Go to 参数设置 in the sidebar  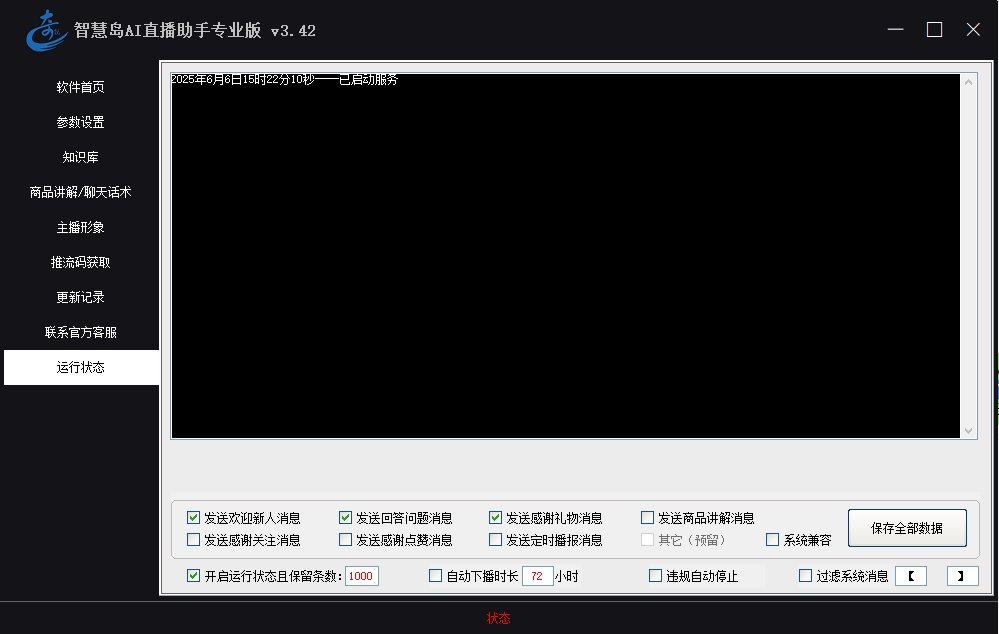click(x=80, y=122)
